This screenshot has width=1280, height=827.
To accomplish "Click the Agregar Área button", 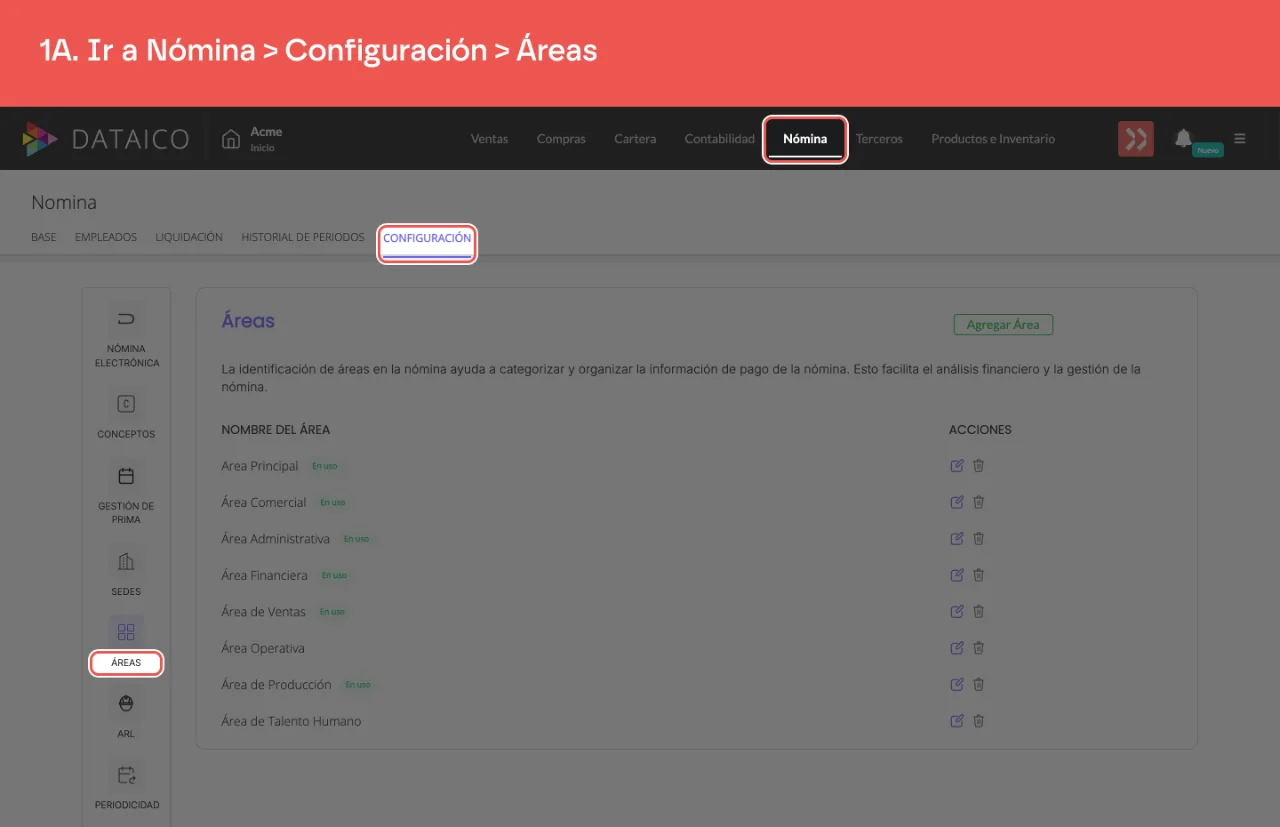I will tap(1003, 325).
